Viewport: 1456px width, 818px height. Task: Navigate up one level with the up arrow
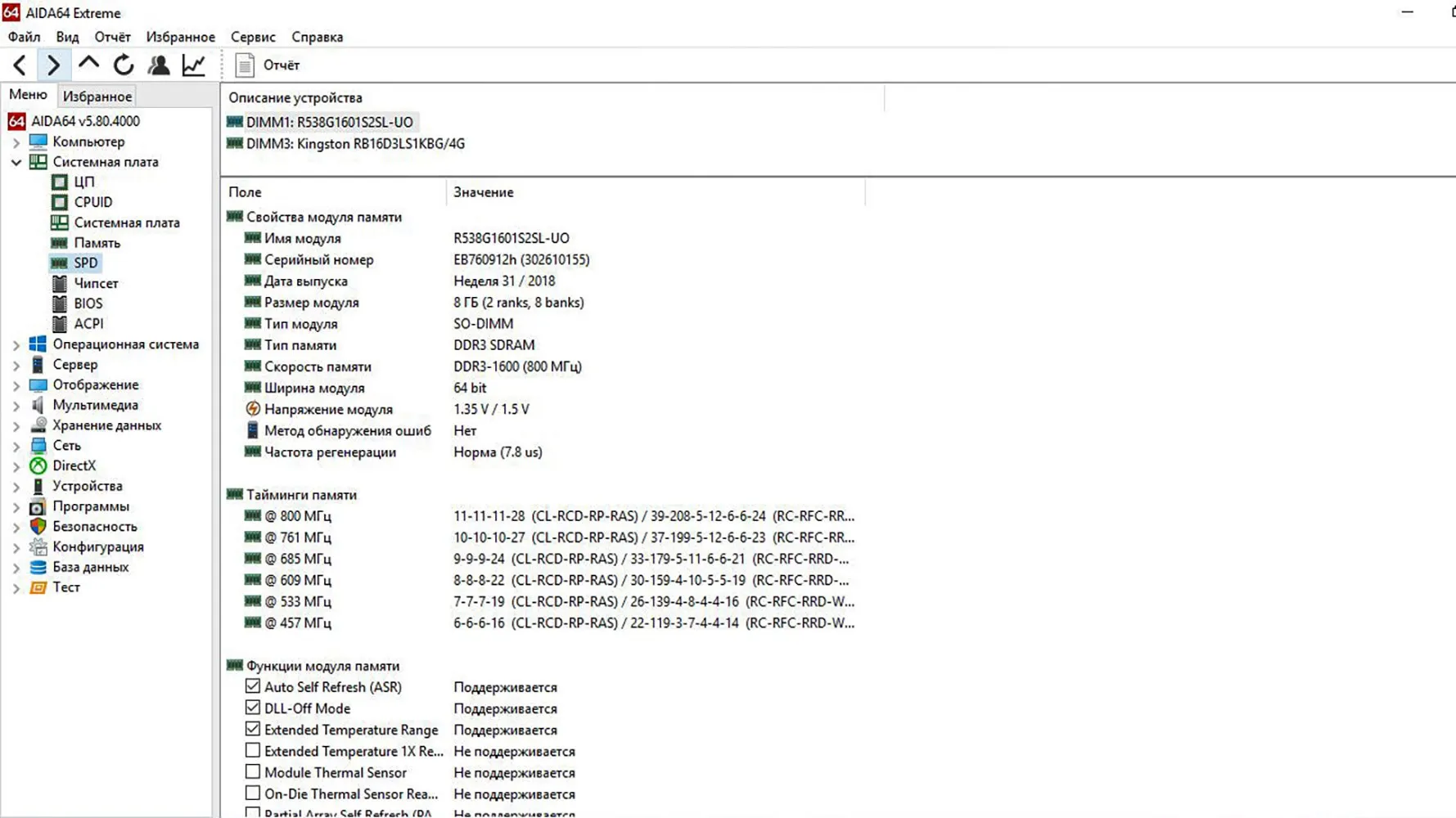coord(88,64)
